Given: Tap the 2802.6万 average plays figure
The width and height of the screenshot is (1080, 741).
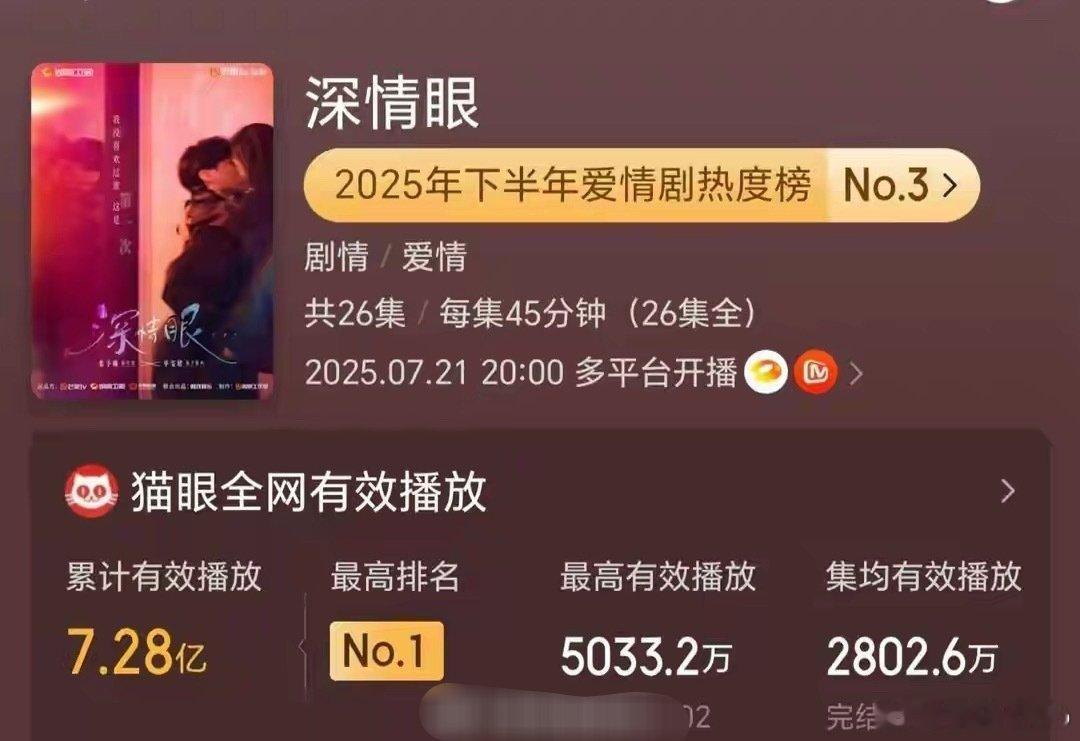Looking at the screenshot, I should [x=912, y=656].
